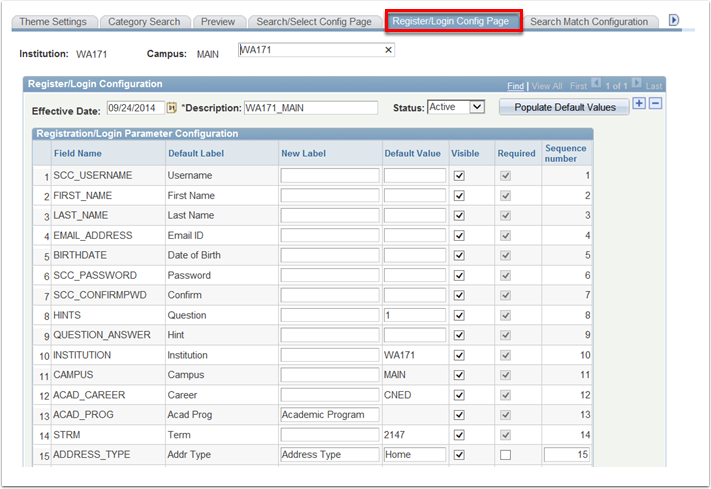
Task: Click Default Value field for HINTS
Action: [x=414, y=315]
